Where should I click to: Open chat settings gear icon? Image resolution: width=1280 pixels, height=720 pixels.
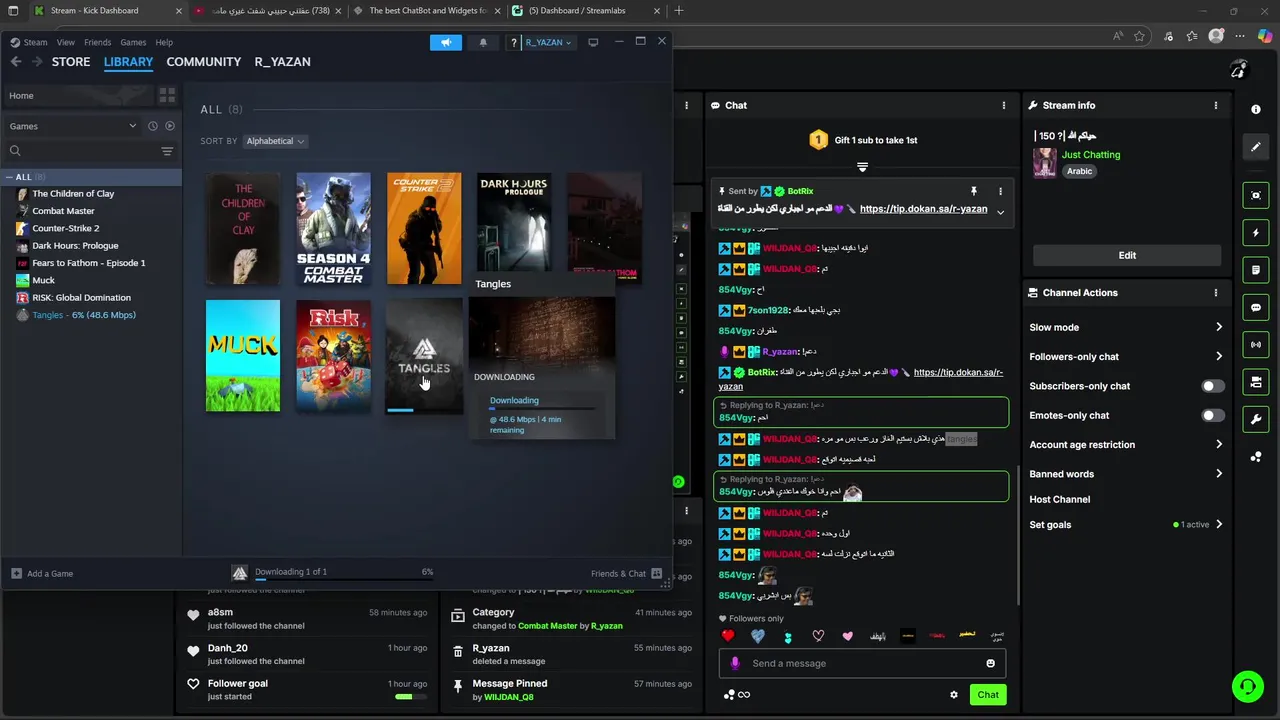pyautogui.click(x=953, y=695)
